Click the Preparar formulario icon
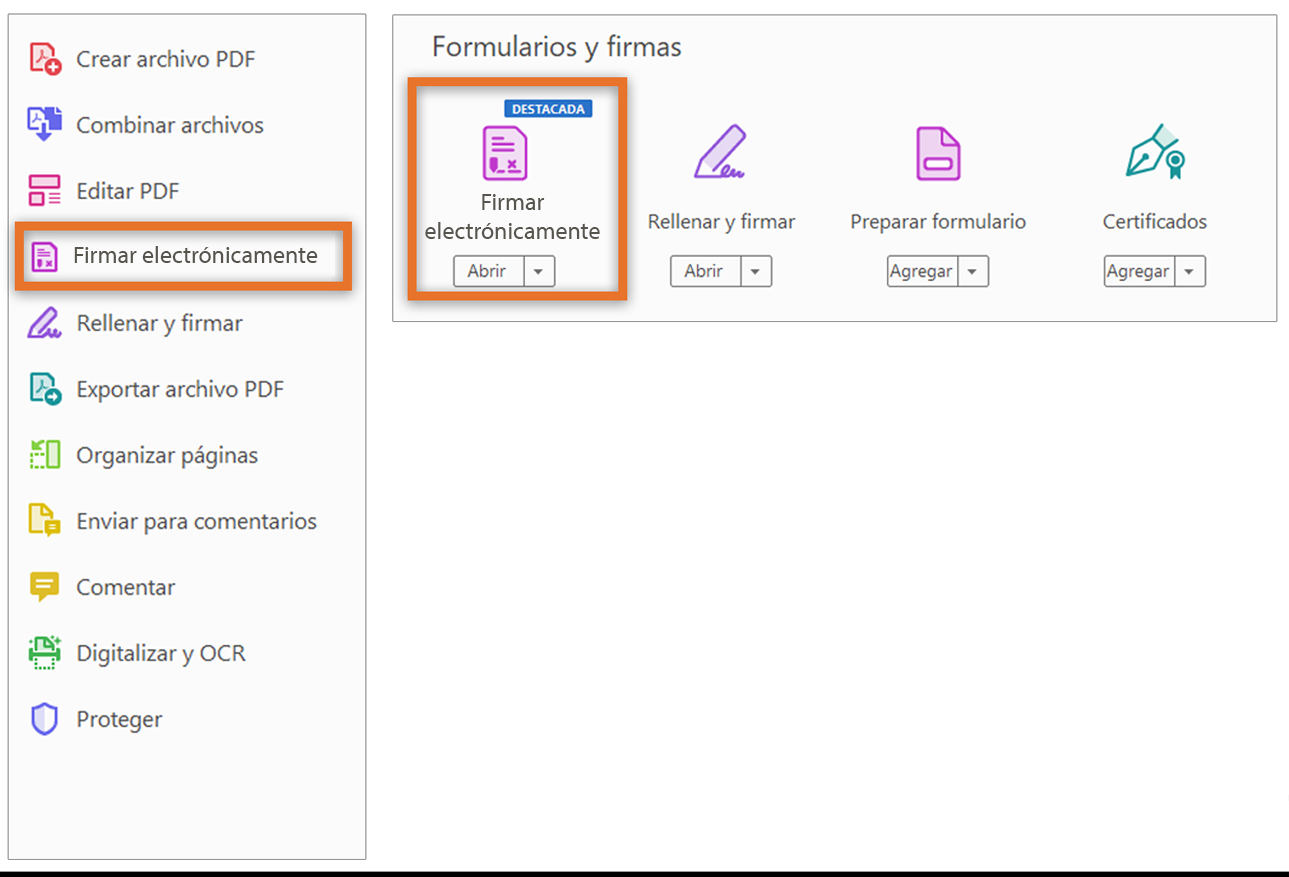The height and width of the screenshot is (877, 1289). (938, 153)
